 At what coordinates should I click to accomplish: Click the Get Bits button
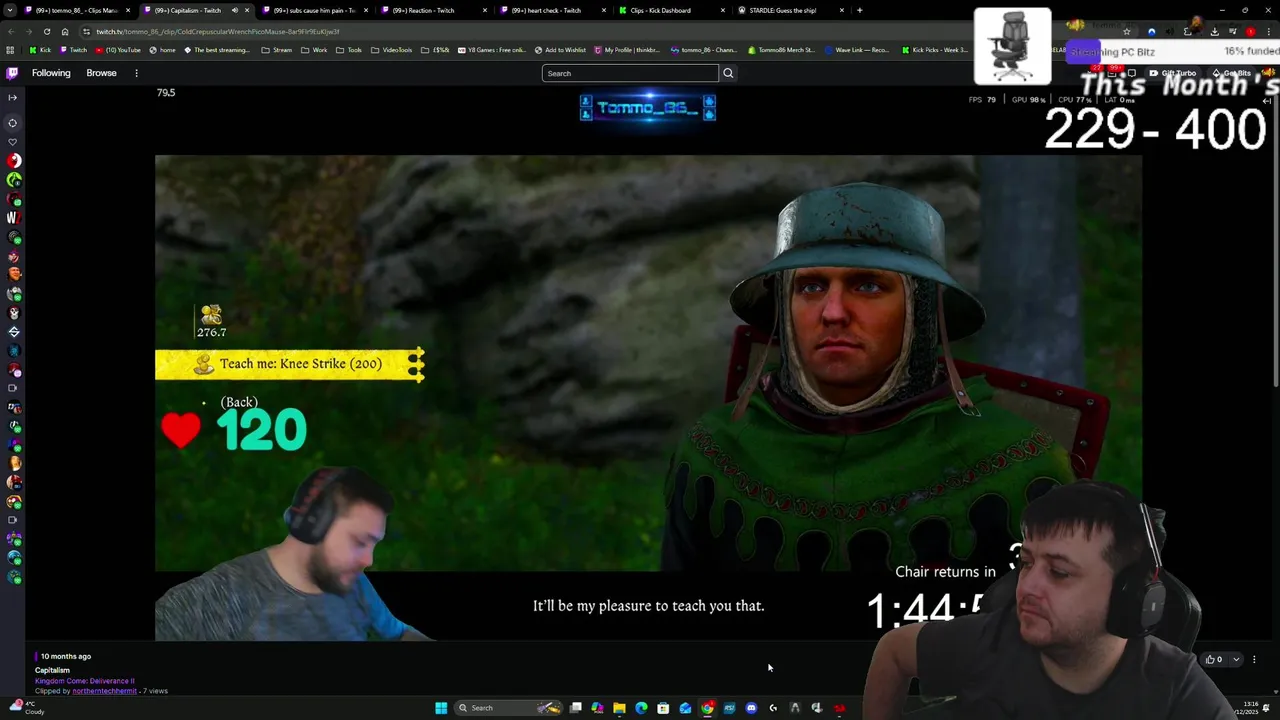[1231, 73]
